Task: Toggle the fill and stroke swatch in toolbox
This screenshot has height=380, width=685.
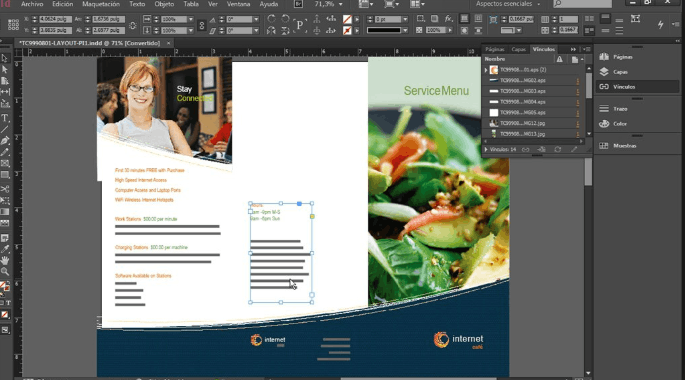Action: (4, 287)
